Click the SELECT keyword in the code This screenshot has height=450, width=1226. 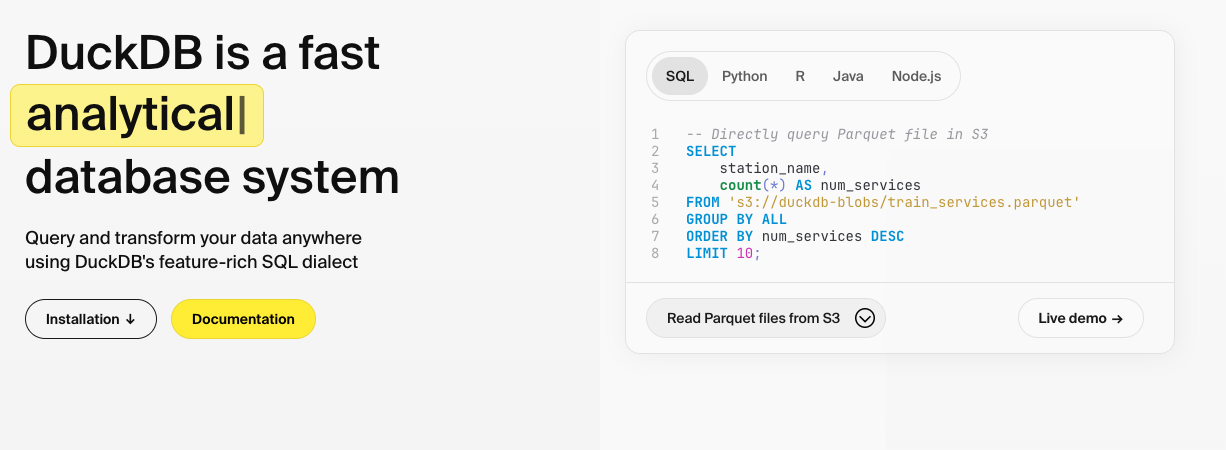710,151
